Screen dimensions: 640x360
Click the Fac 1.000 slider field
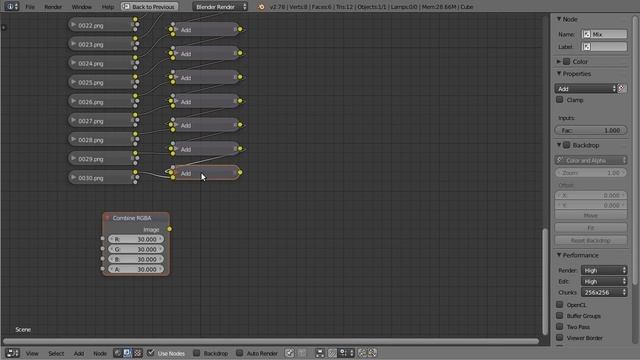(x=591, y=130)
